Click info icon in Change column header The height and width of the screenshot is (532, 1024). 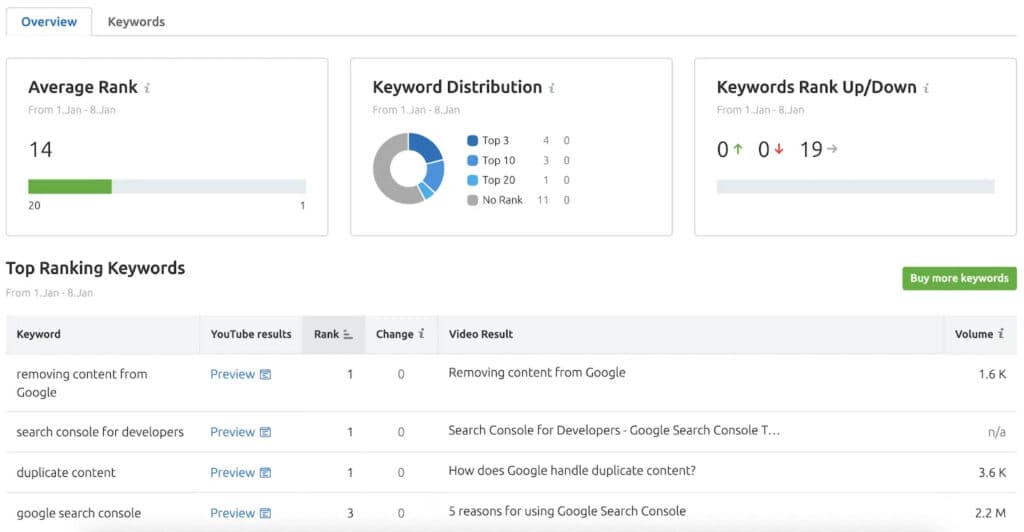tap(421, 334)
